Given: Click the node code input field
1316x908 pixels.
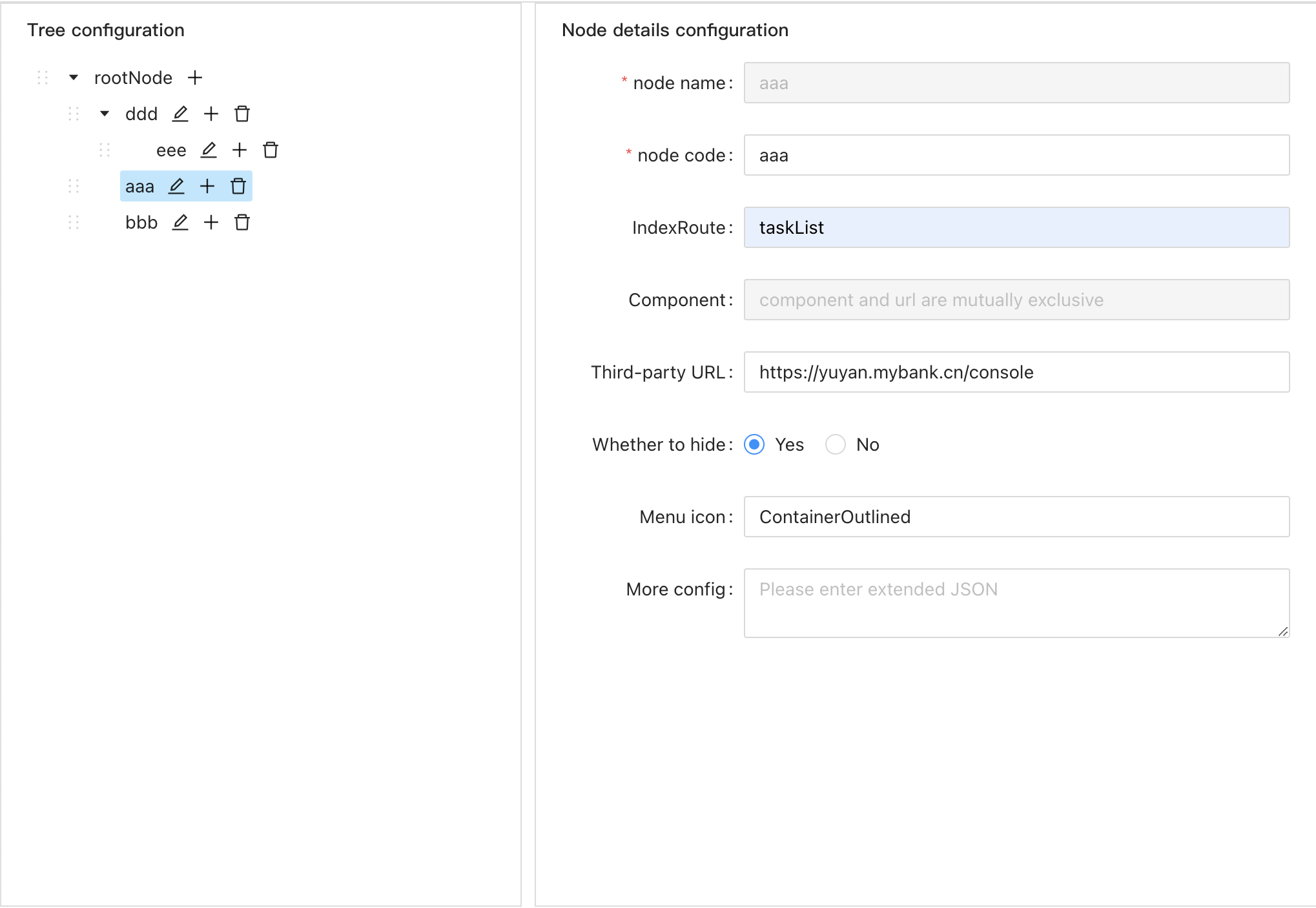Looking at the screenshot, I should tap(1016, 156).
